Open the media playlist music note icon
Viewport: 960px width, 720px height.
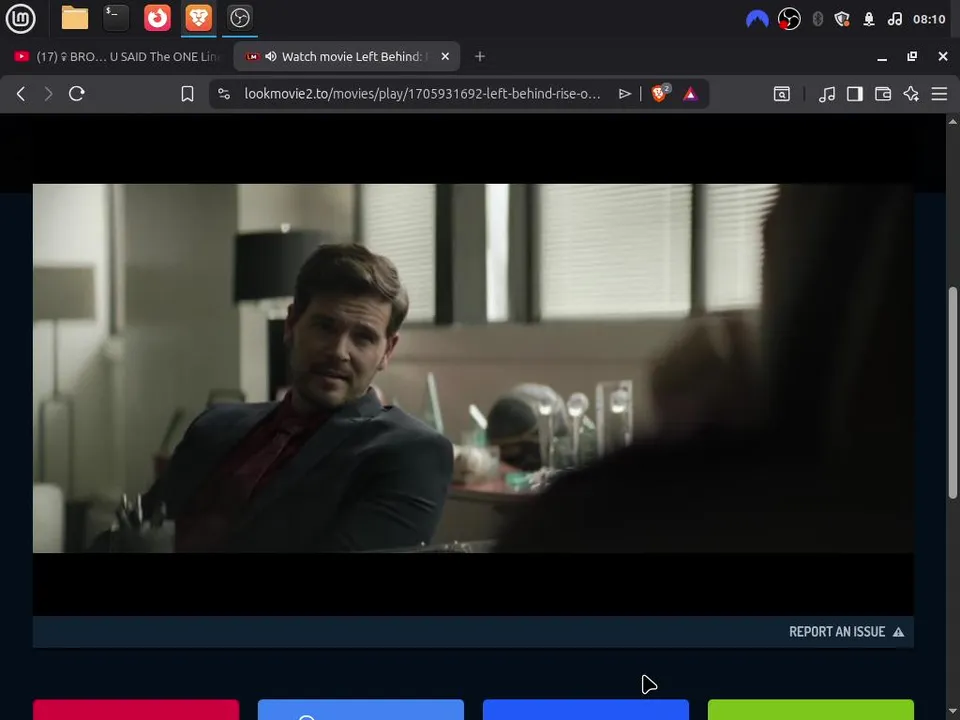827,94
